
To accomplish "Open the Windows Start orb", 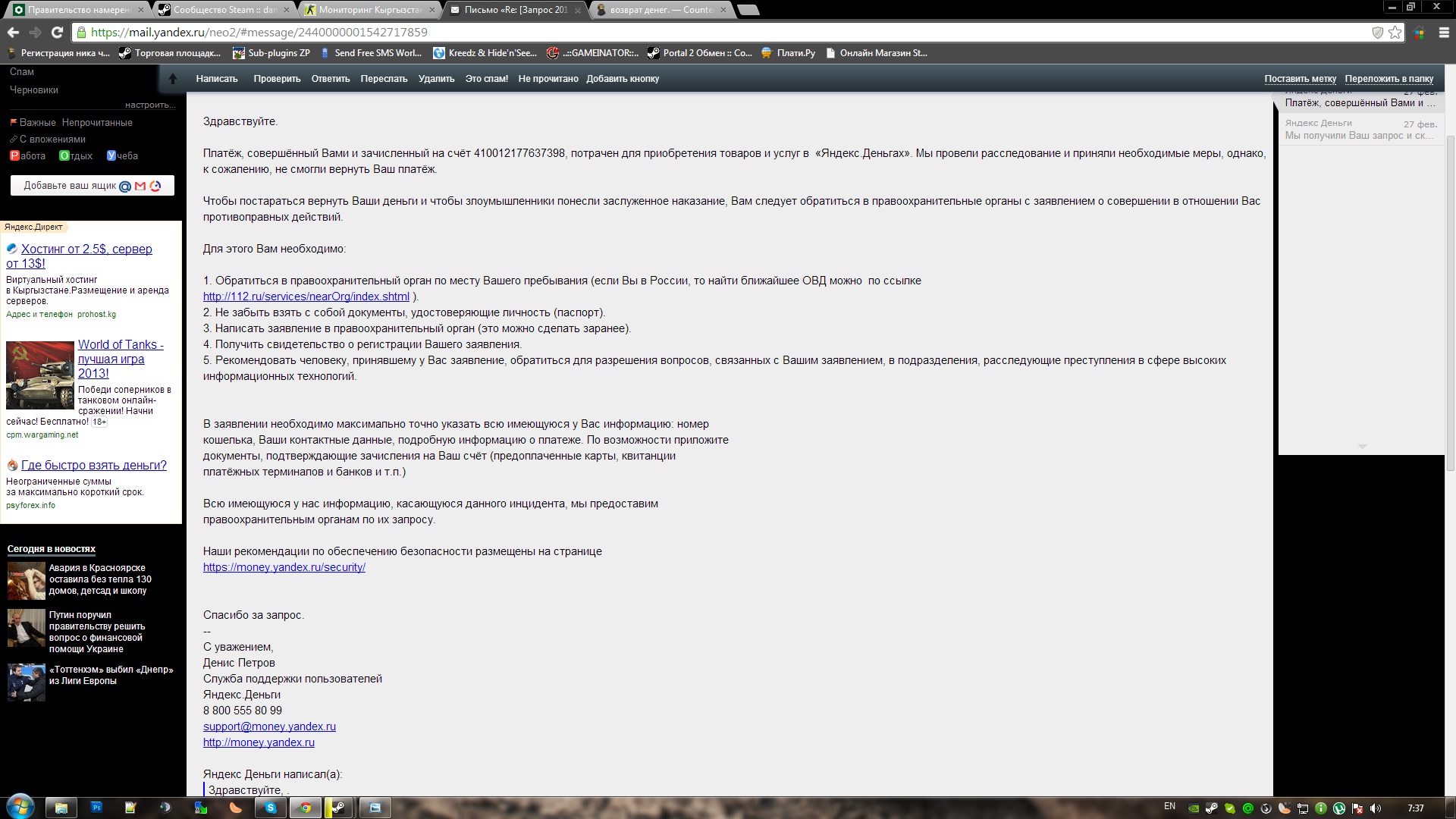I will point(20,807).
